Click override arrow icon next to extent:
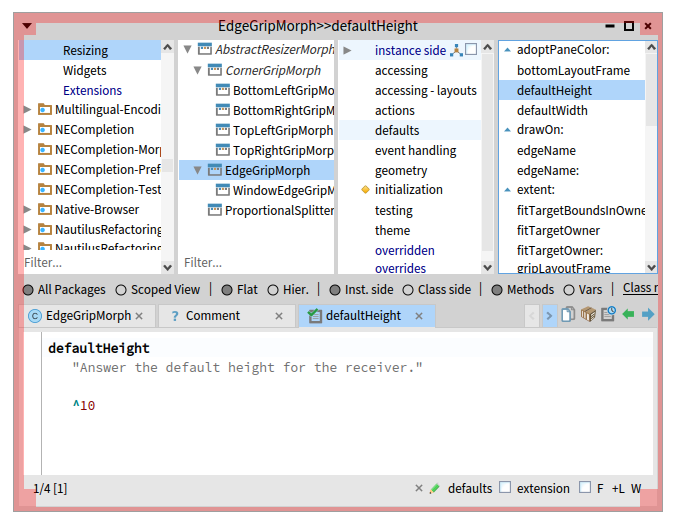 click(508, 190)
